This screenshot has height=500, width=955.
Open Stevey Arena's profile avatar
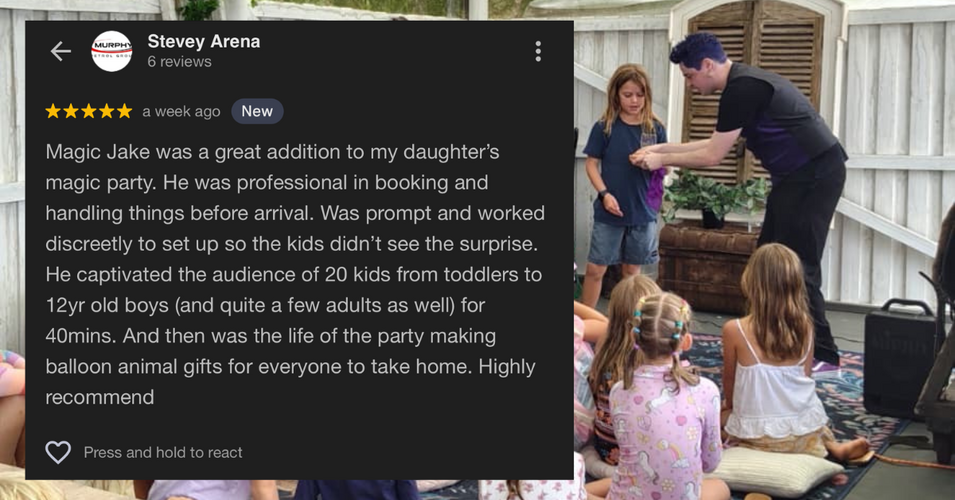pos(111,51)
